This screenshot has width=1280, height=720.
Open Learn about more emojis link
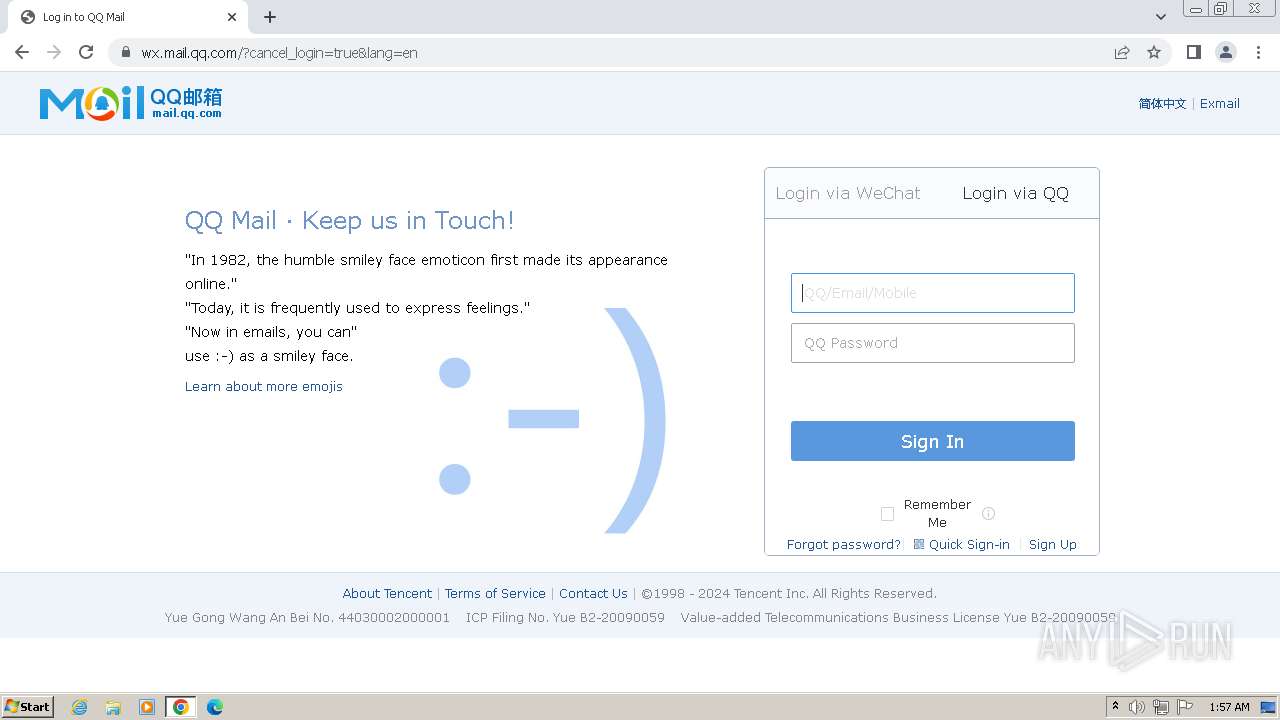264,386
